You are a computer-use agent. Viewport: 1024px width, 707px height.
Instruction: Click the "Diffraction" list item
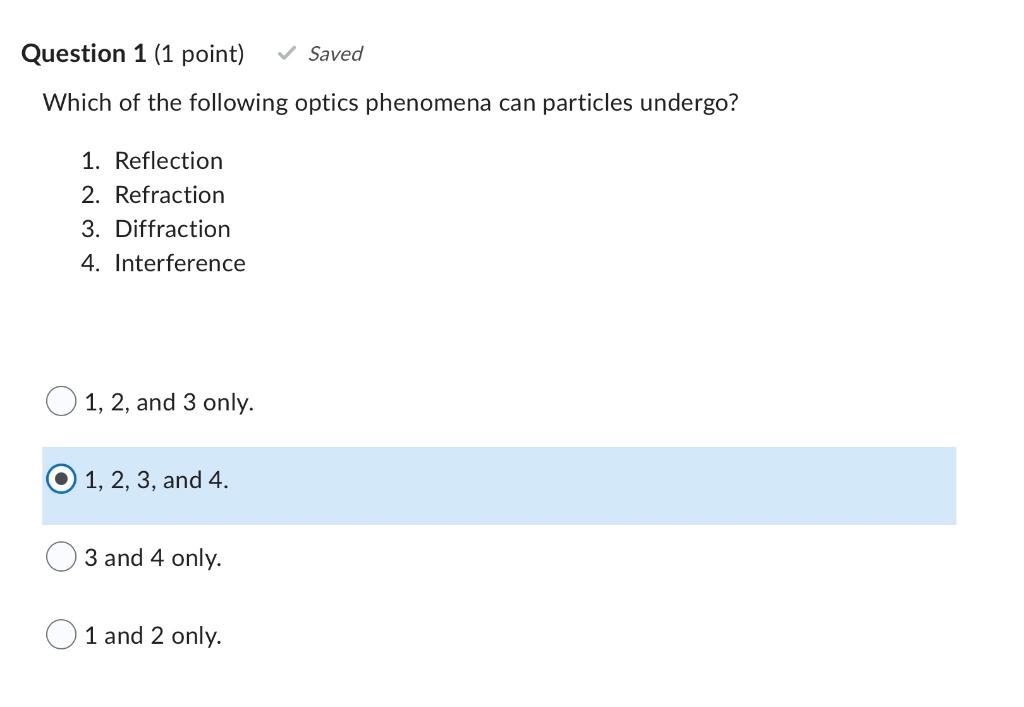(172, 229)
